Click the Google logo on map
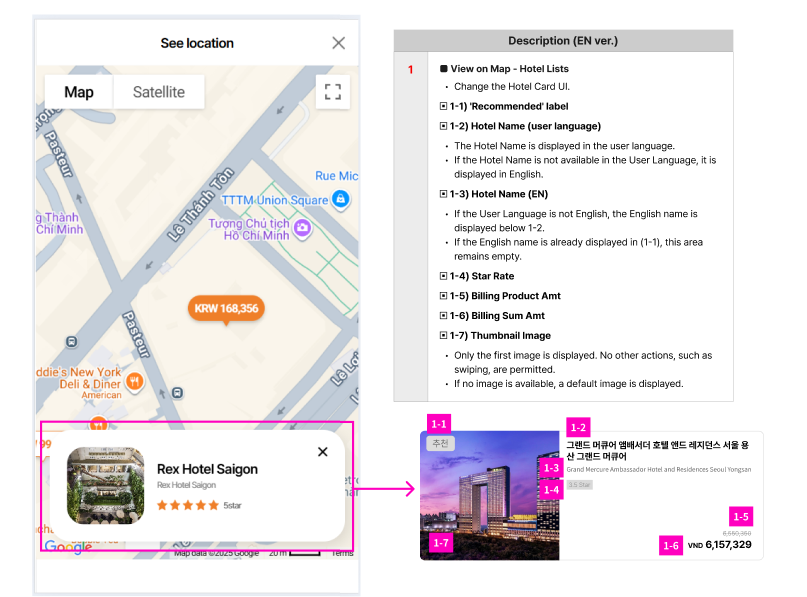807x597 pixels. [68, 547]
